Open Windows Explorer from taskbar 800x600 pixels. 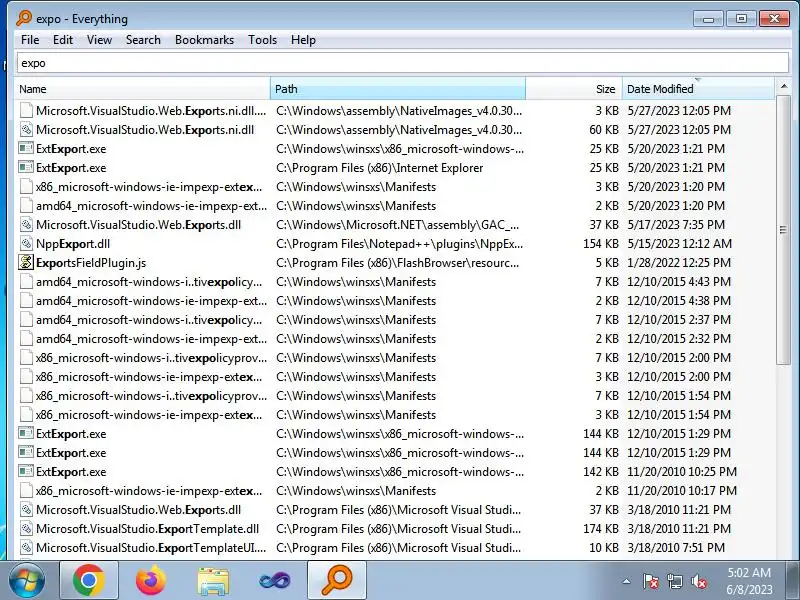[213, 580]
